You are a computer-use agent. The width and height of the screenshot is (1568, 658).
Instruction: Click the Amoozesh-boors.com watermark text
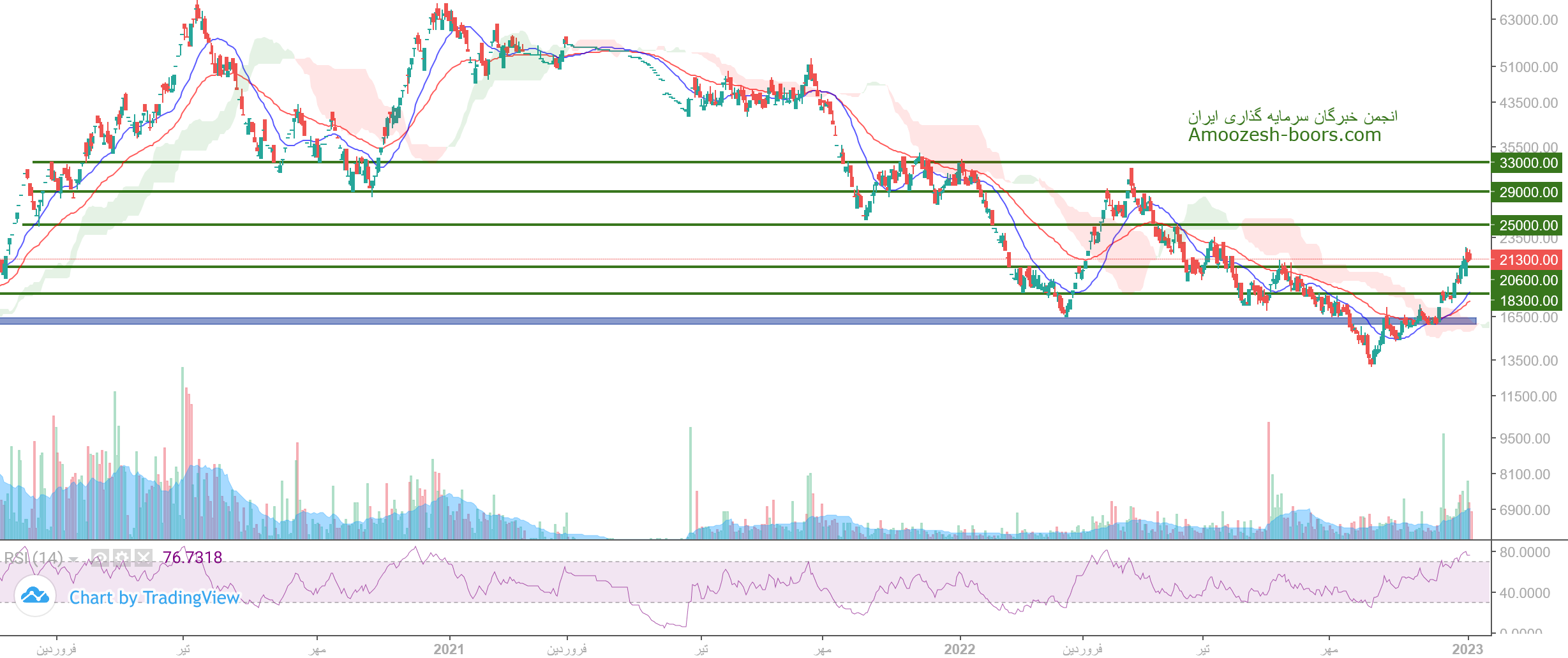click(x=1284, y=135)
